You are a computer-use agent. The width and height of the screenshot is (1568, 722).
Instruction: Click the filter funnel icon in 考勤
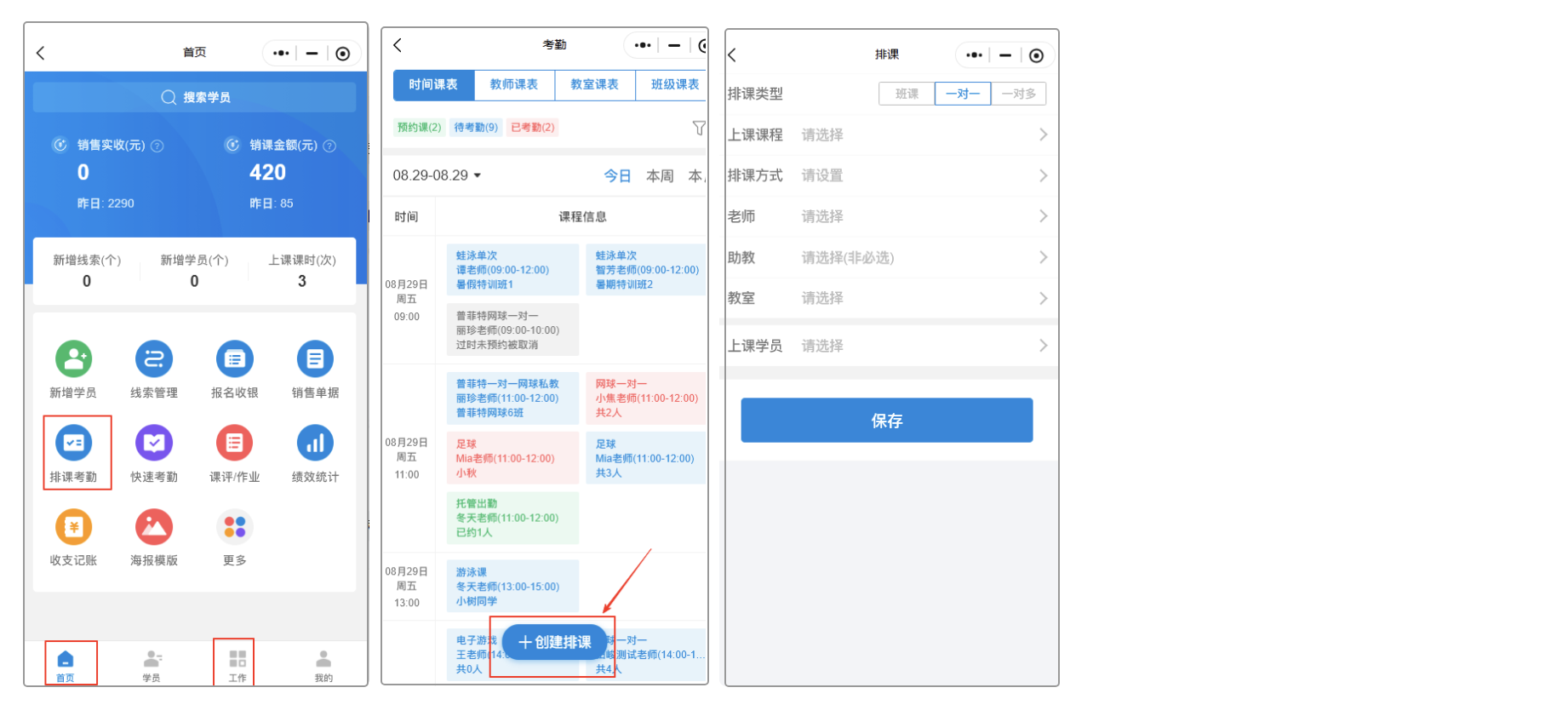tap(699, 128)
